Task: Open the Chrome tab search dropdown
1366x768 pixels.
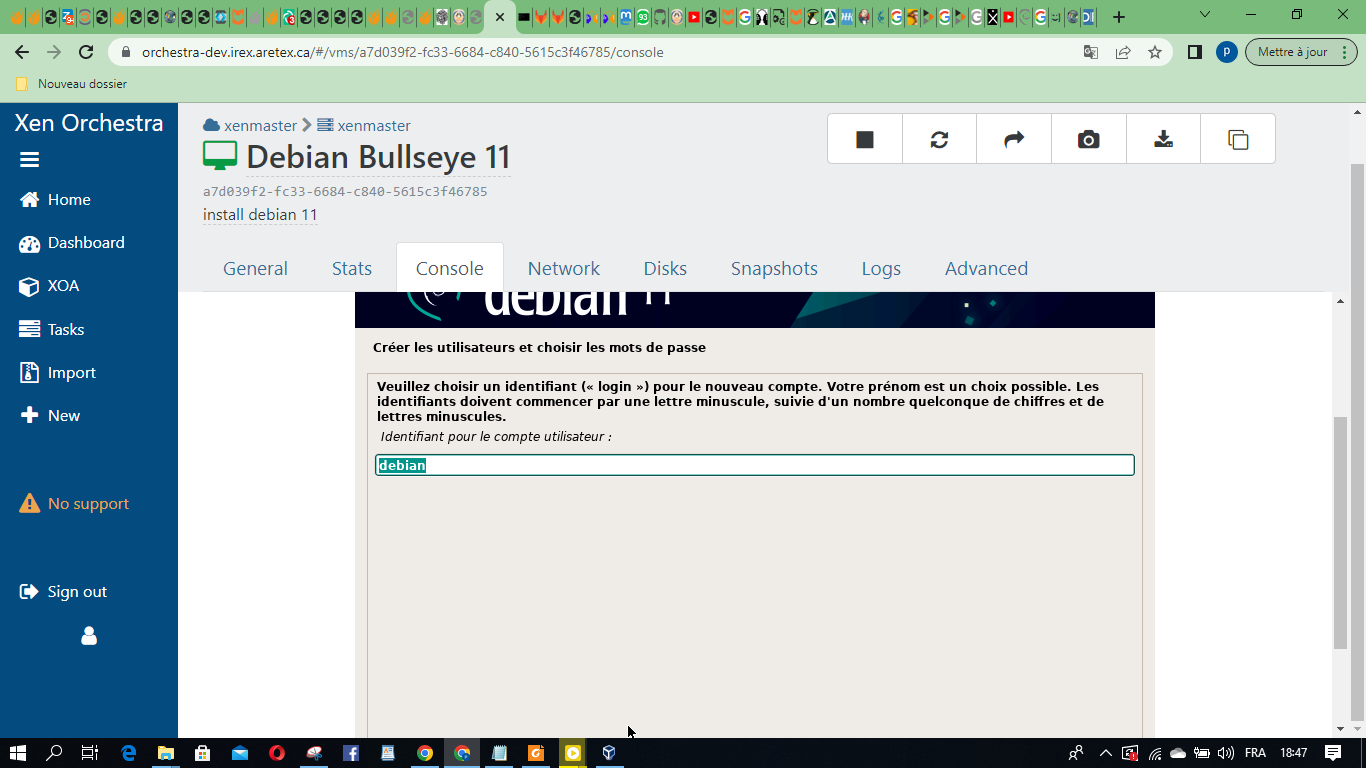Action: tap(1205, 15)
